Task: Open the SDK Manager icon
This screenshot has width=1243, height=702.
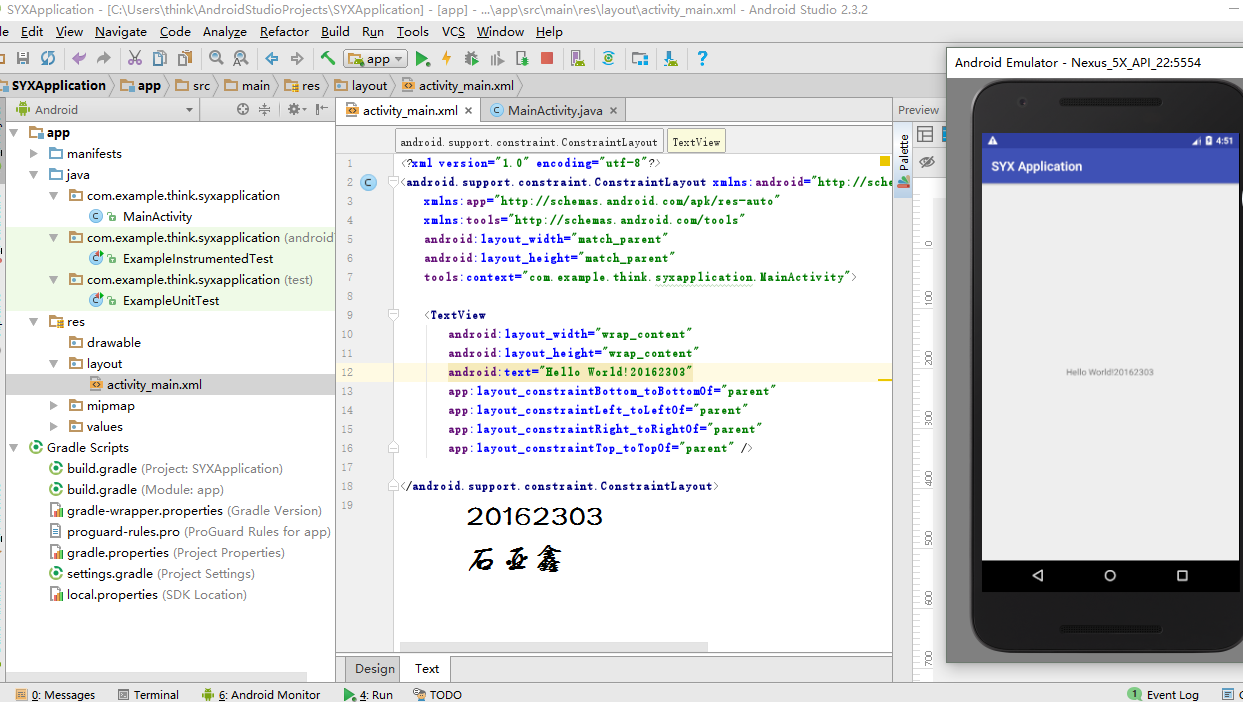Action: tap(670, 58)
